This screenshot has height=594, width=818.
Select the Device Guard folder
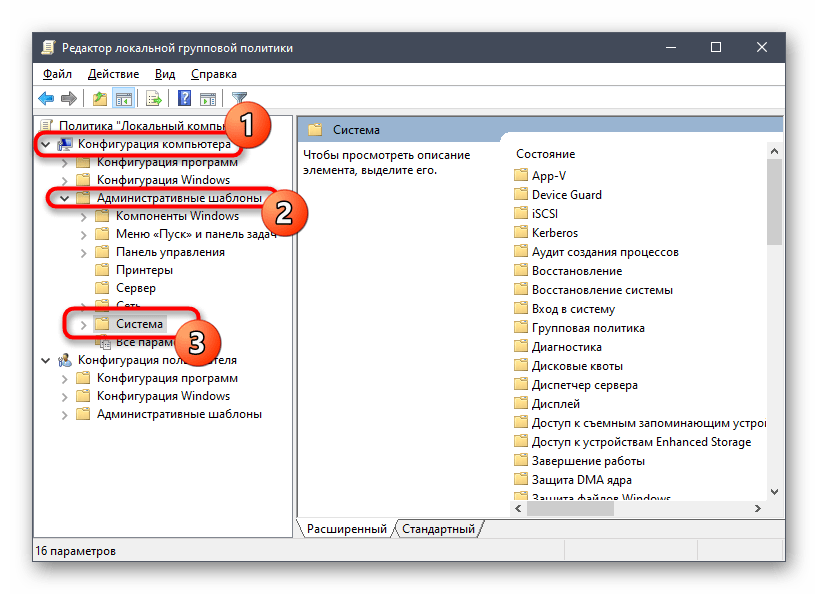click(x=566, y=195)
